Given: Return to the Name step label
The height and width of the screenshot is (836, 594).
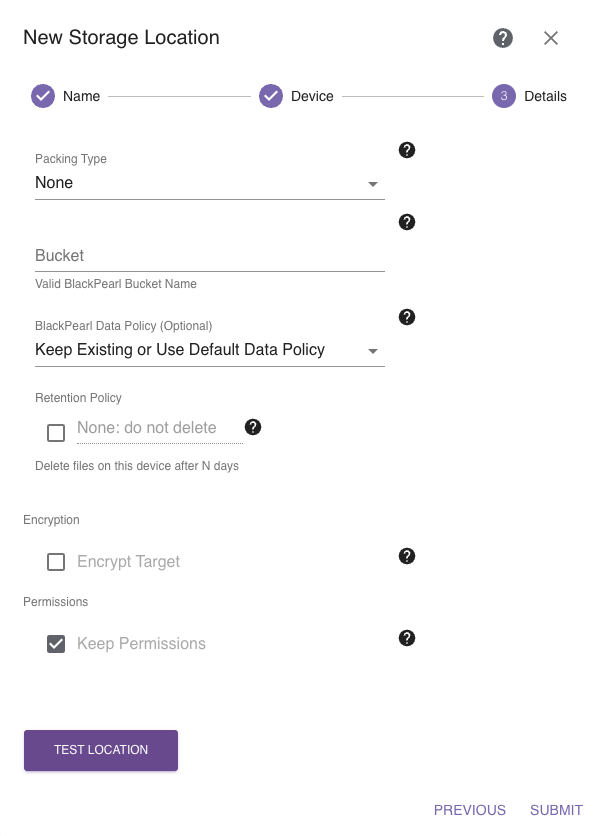Looking at the screenshot, I should click(x=81, y=97).
